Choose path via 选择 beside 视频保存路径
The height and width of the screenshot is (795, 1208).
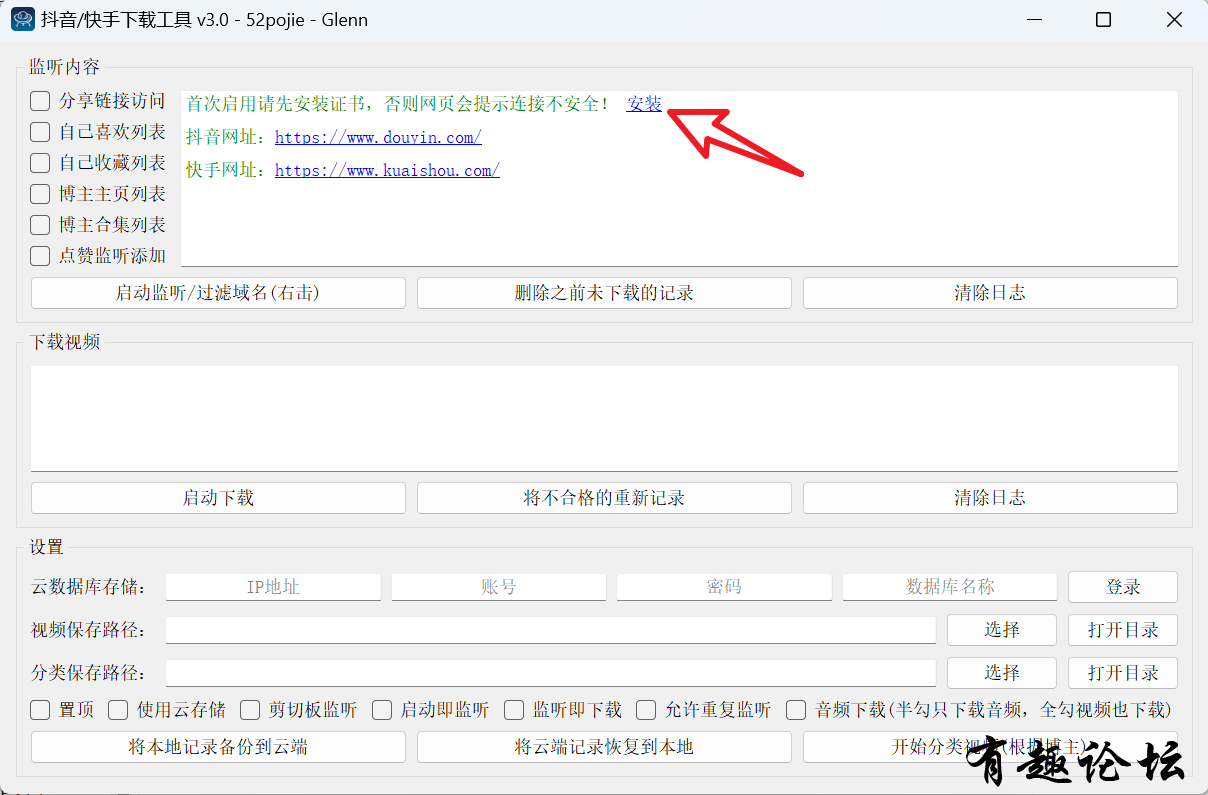[1002, 630]
